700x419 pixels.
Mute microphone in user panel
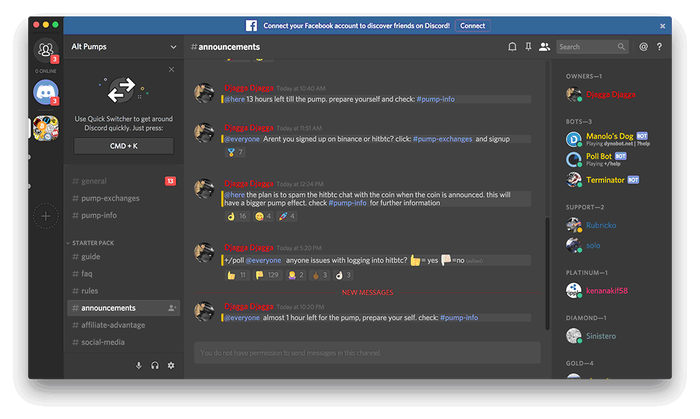click(139, 365)
